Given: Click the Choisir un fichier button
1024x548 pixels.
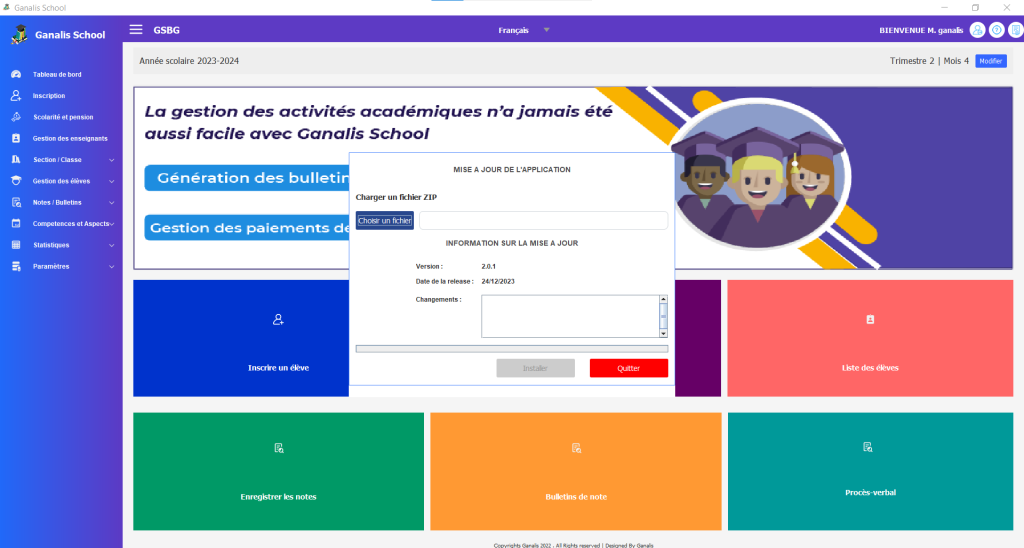Looking at the screenshot, I should (385, 221).
